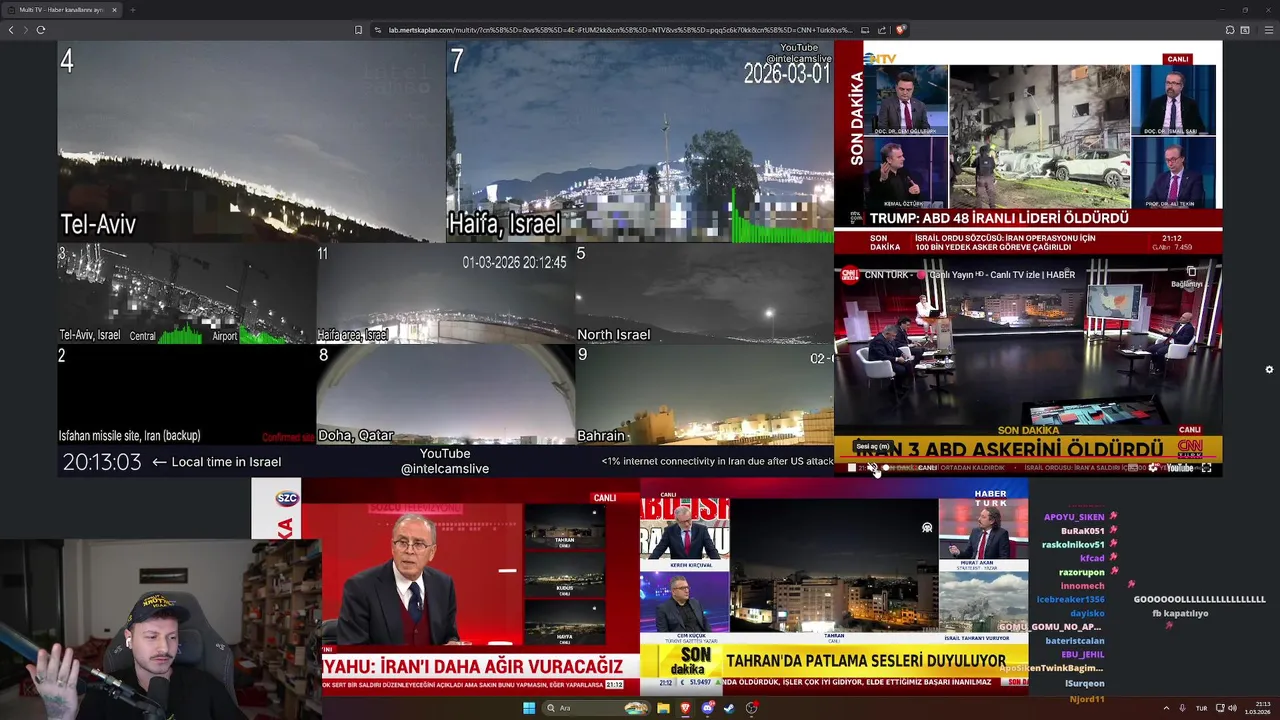Click the North Israel camera 5 feed
The image size is (1280, 720).
(704, 293)
